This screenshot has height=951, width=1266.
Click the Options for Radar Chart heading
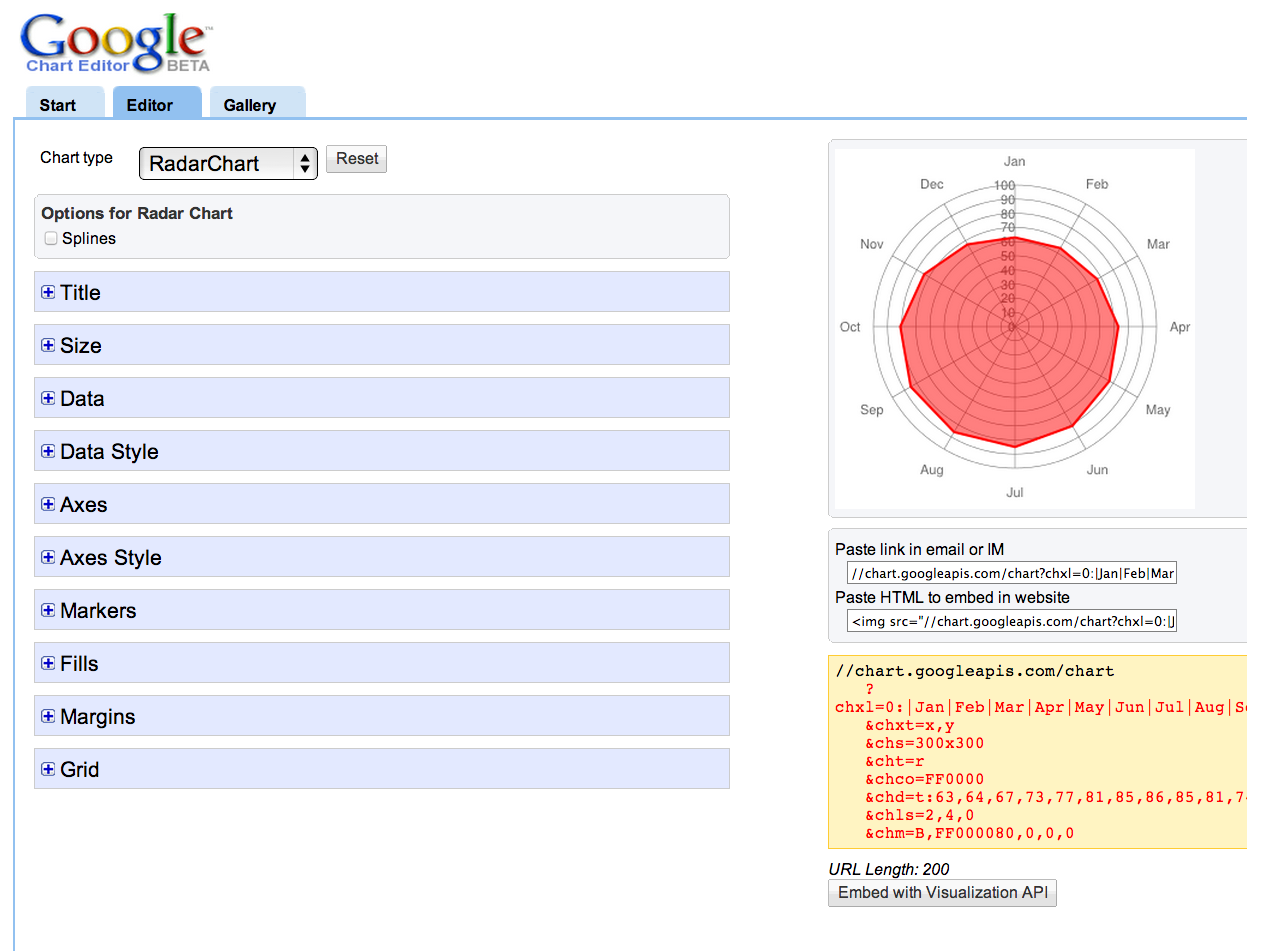point(137,213)
